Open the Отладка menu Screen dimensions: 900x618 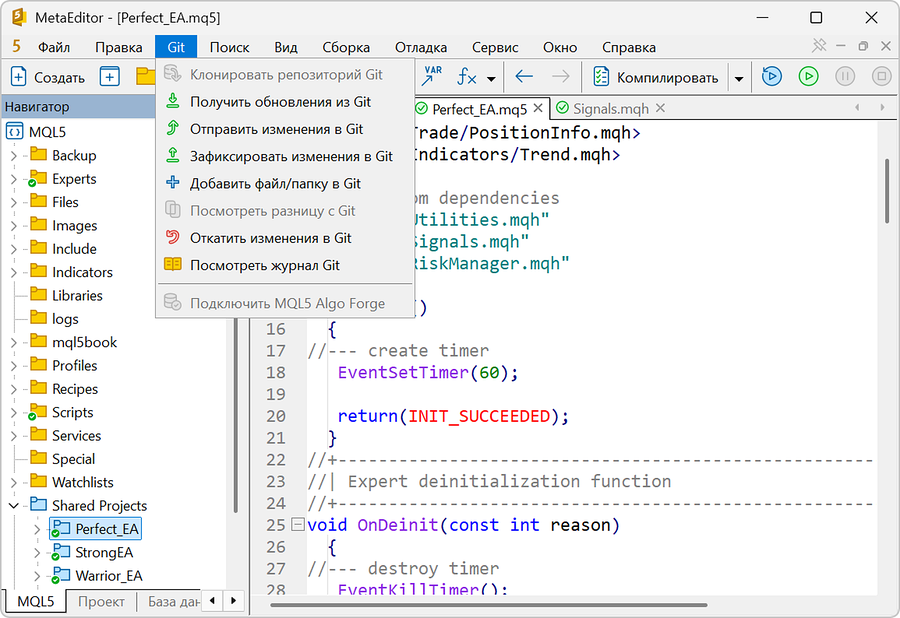(421, 47)
